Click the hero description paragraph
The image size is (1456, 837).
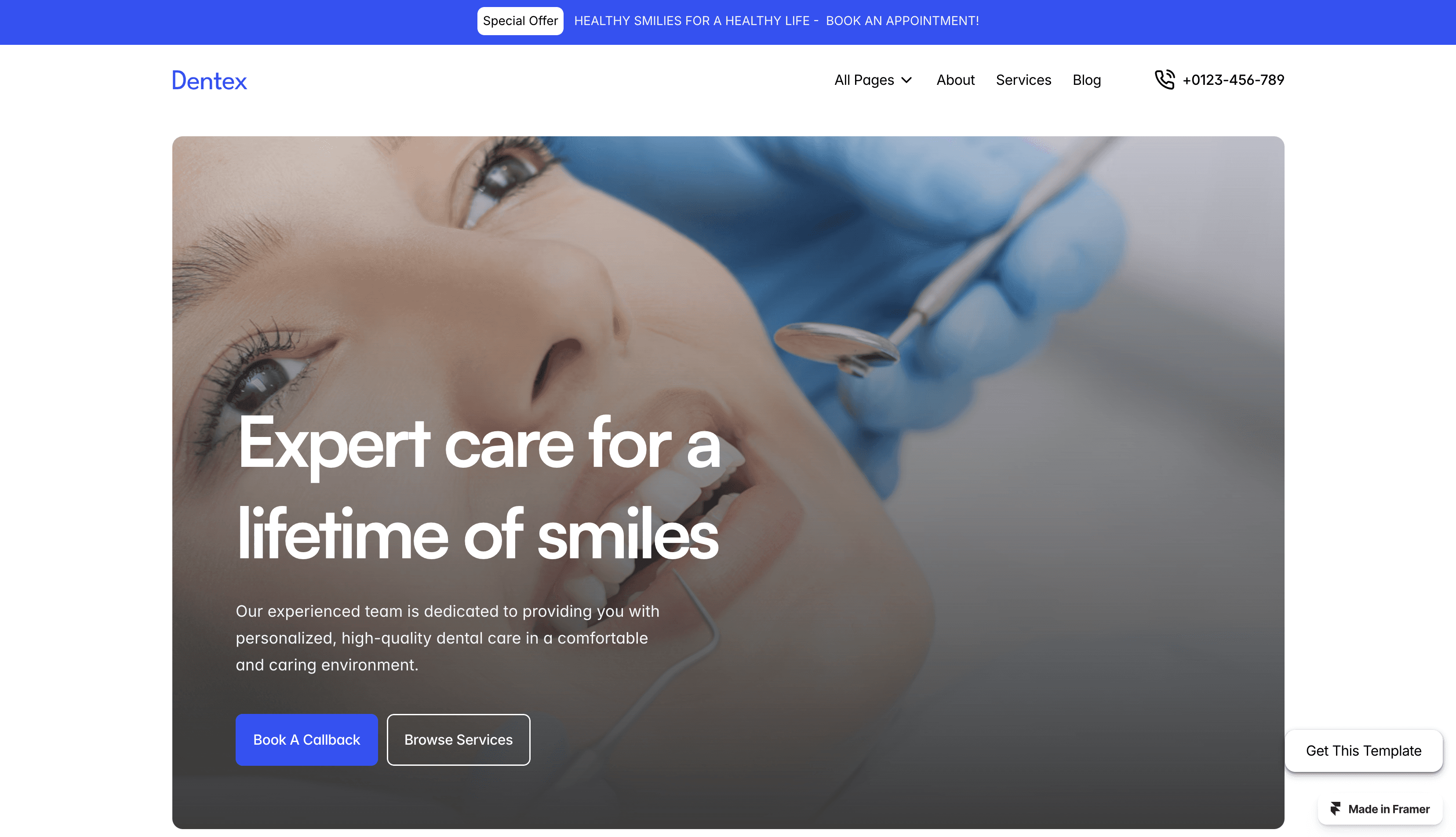447,637
